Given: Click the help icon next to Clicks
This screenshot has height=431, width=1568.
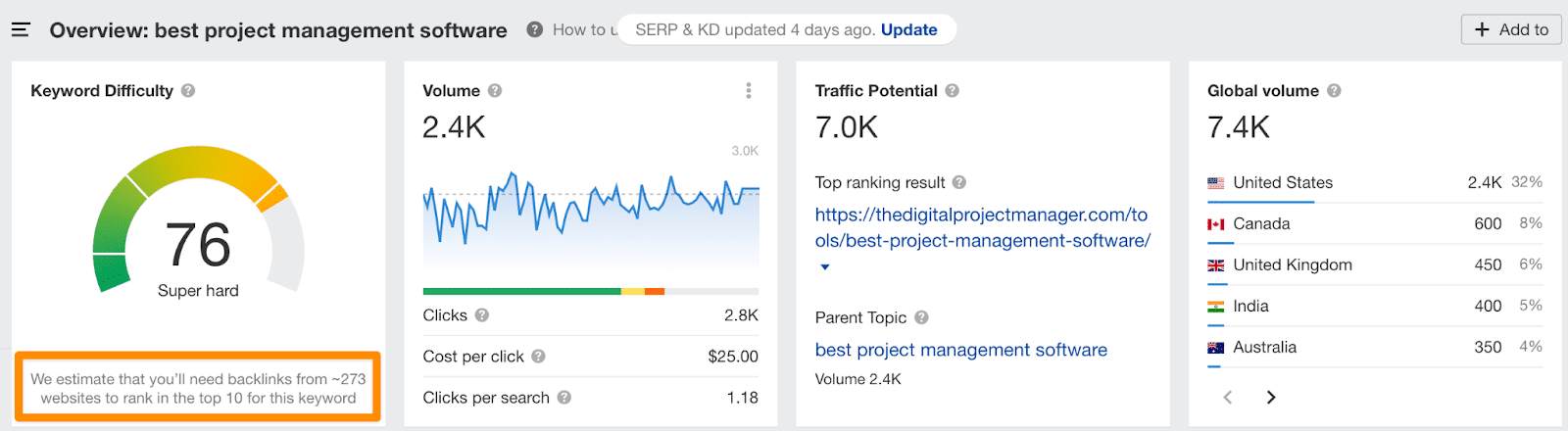Looking at the screenshot, I should coord(482,315).
